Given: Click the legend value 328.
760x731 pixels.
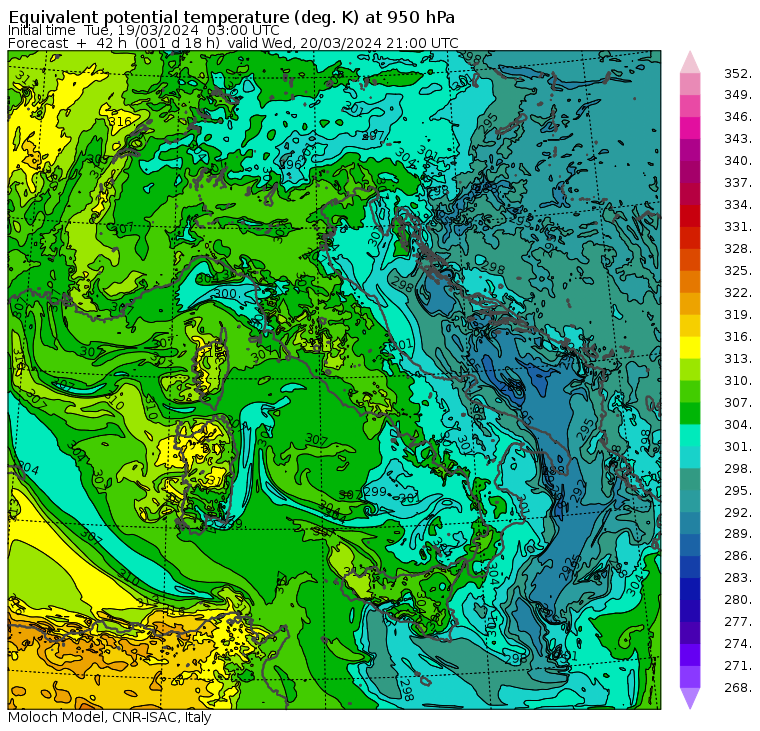Looking at the screenshot, I should 738,249.
